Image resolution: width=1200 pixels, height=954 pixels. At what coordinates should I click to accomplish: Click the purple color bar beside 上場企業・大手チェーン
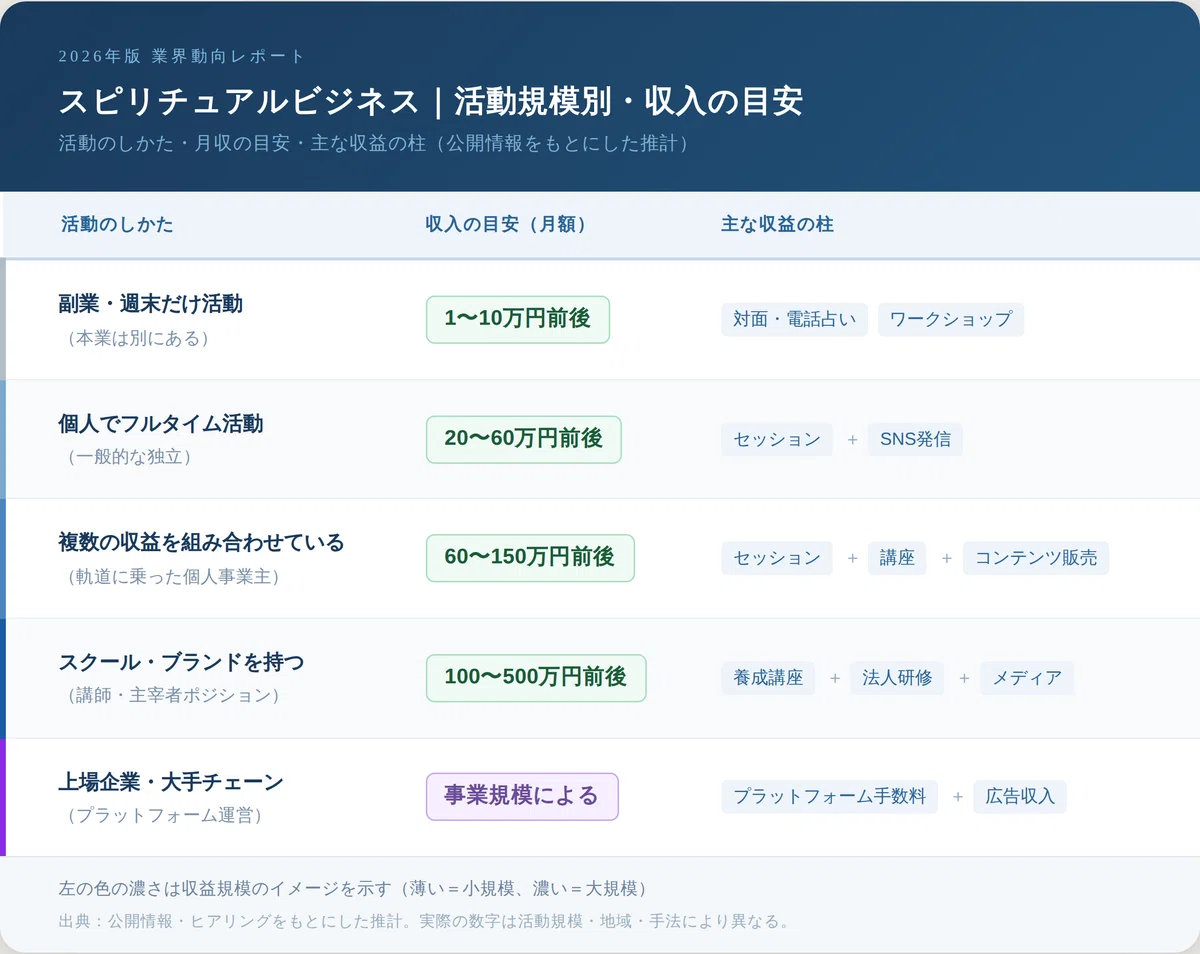coord(3,797)
